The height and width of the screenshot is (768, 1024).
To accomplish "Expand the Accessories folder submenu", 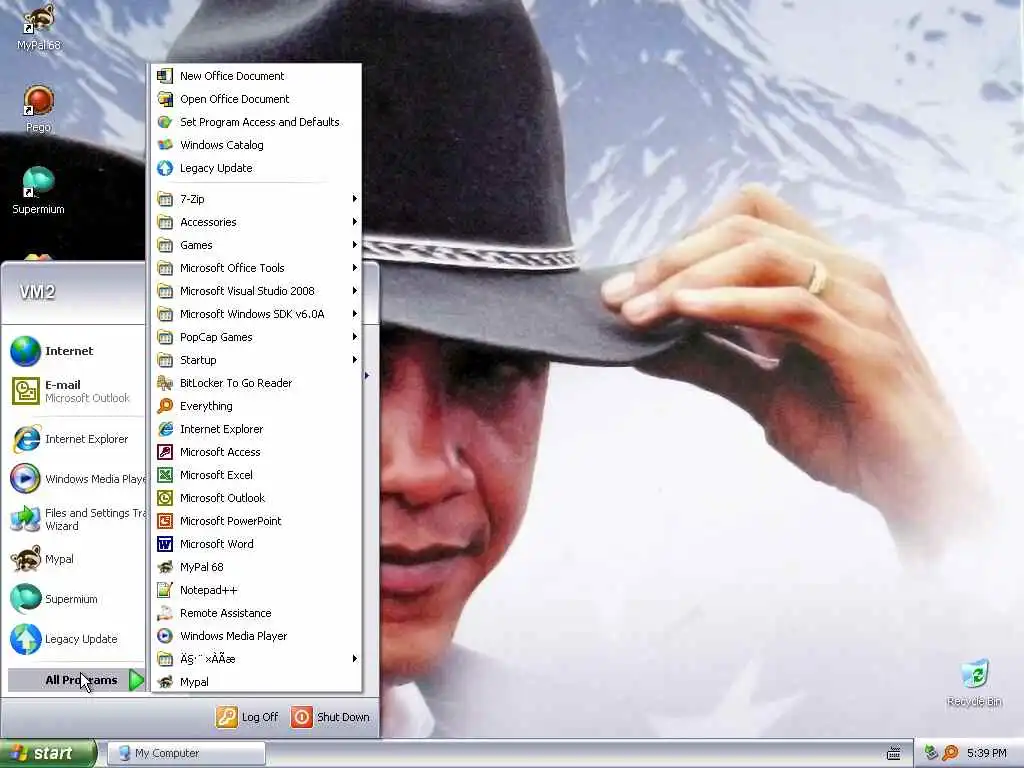I will click(257, 222).
